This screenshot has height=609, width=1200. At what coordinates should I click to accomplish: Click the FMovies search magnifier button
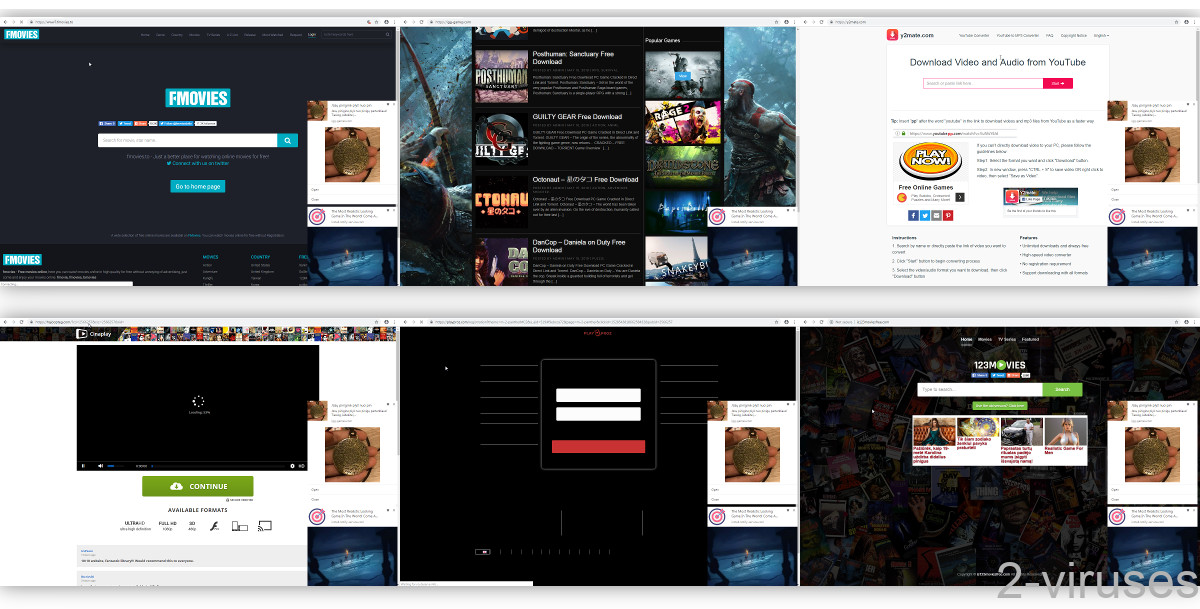point(287,141)
